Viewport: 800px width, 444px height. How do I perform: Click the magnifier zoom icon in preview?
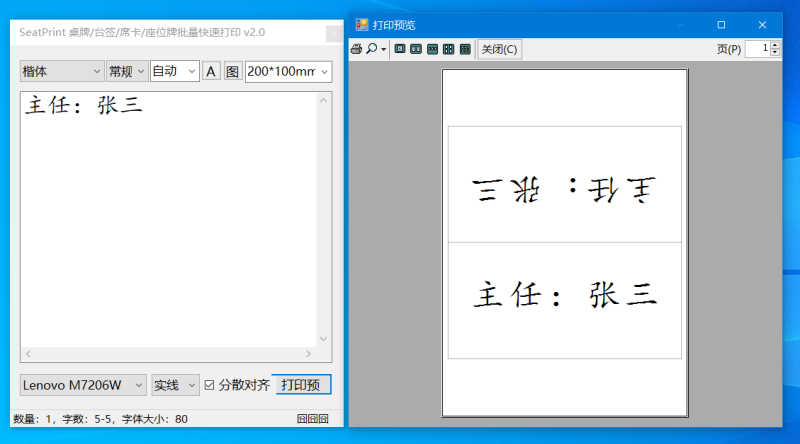coord(372,49)
